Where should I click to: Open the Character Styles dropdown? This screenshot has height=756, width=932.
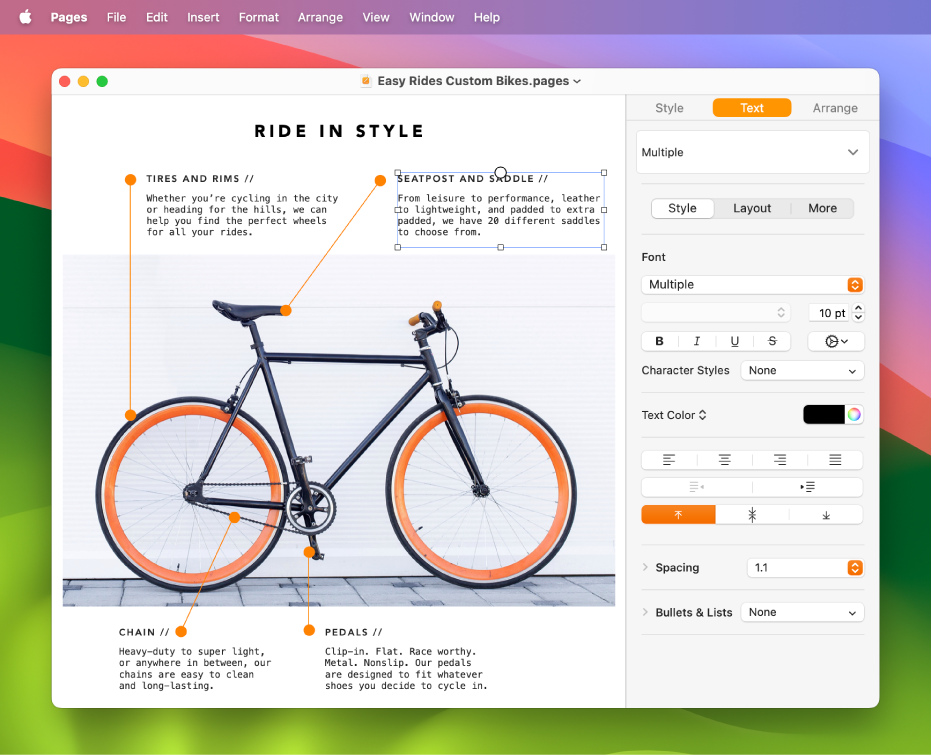pyautogui.click(x=802, y=370)
